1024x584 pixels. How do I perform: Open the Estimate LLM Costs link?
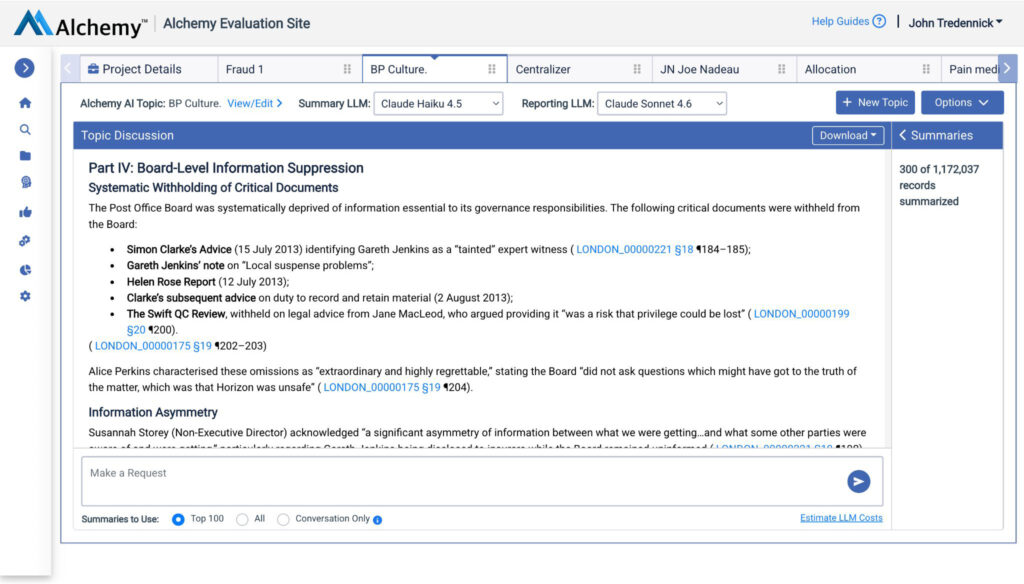841,518
